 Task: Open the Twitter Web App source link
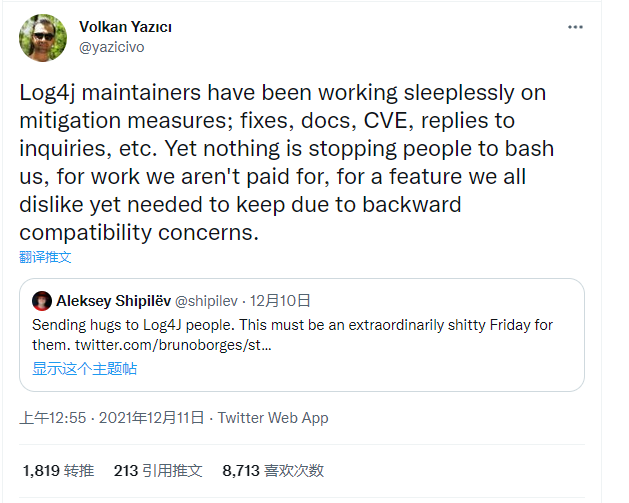273,418
